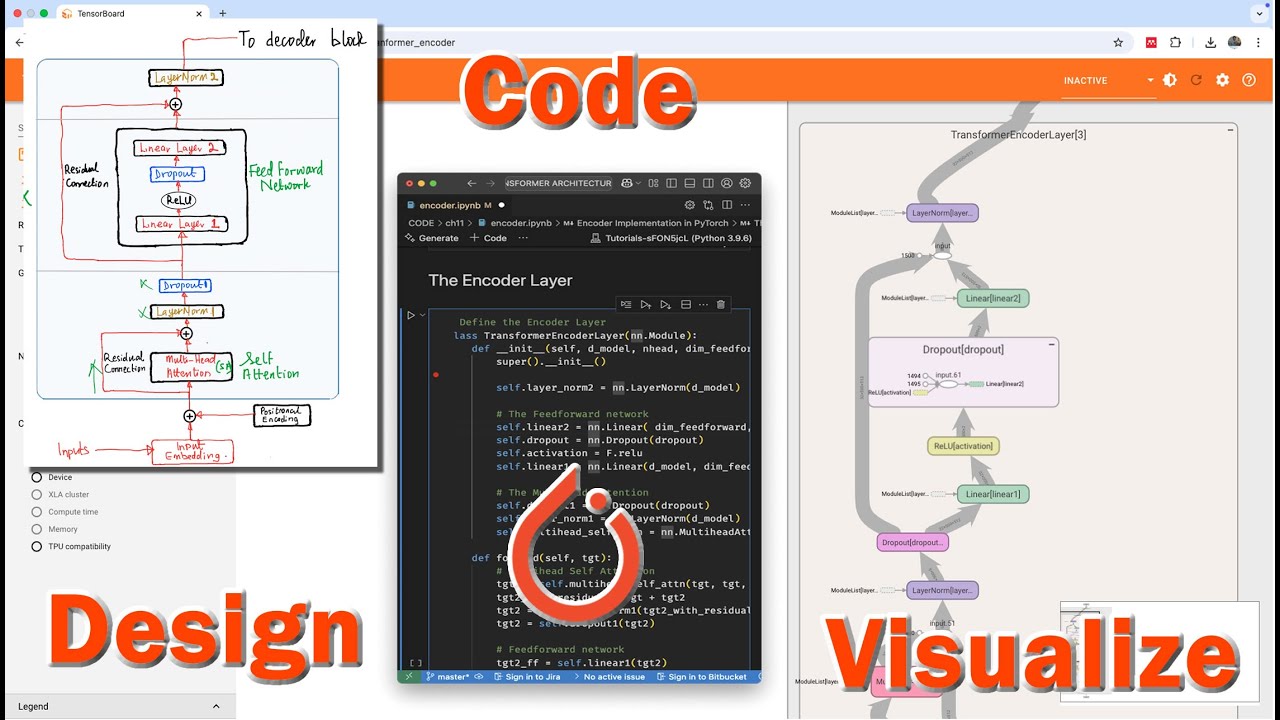Open notebook settings gear beside encoder.ipynb tab

[x=690, y=205]
